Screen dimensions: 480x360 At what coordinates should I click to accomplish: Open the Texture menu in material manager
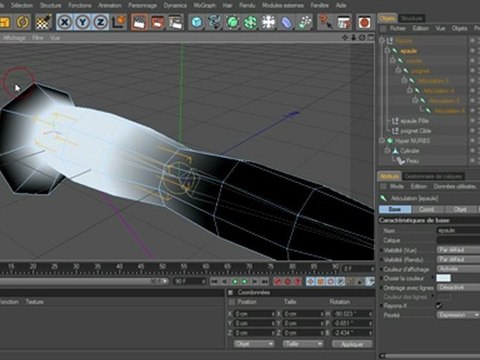pyautogui.click(x=35, y=302)
